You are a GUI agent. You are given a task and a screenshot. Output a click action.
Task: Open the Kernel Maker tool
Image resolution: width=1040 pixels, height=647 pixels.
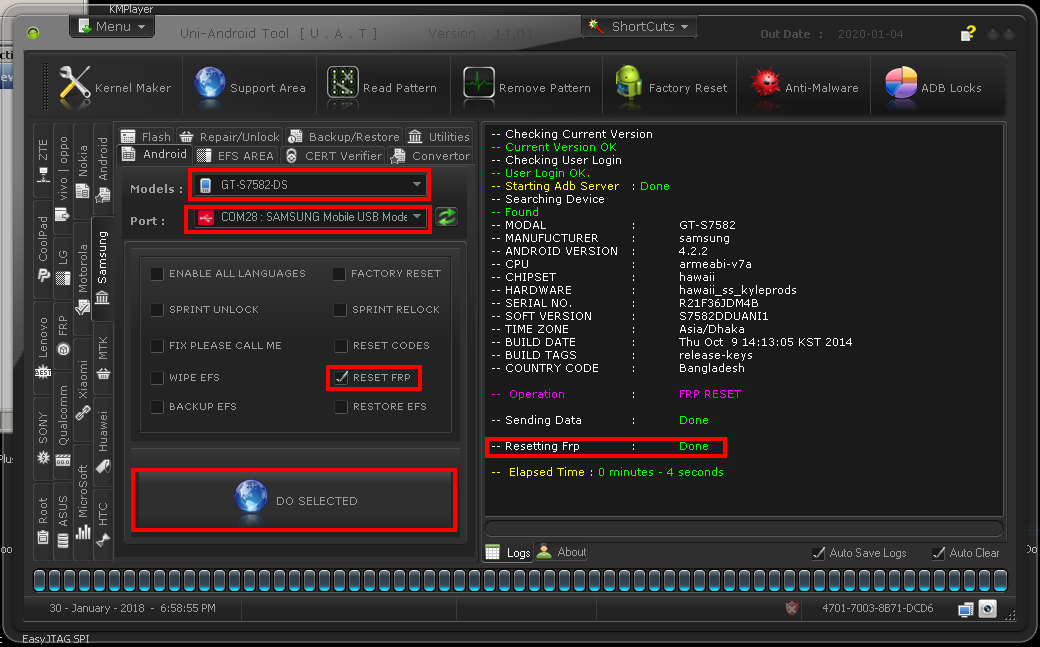coord(114,87)
